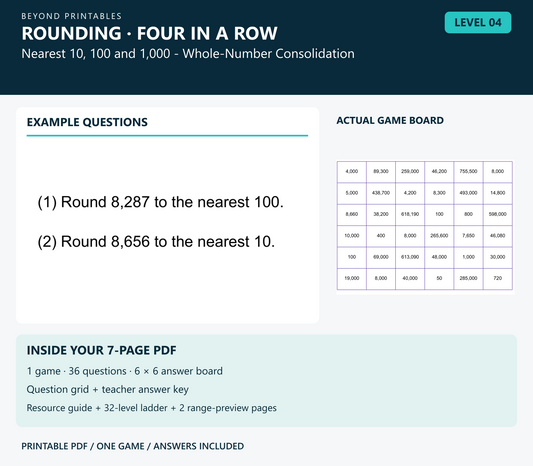This screenshot has width=533, height=466.
Task: Click board cell 30,000
Action: (x=498, y=257)
